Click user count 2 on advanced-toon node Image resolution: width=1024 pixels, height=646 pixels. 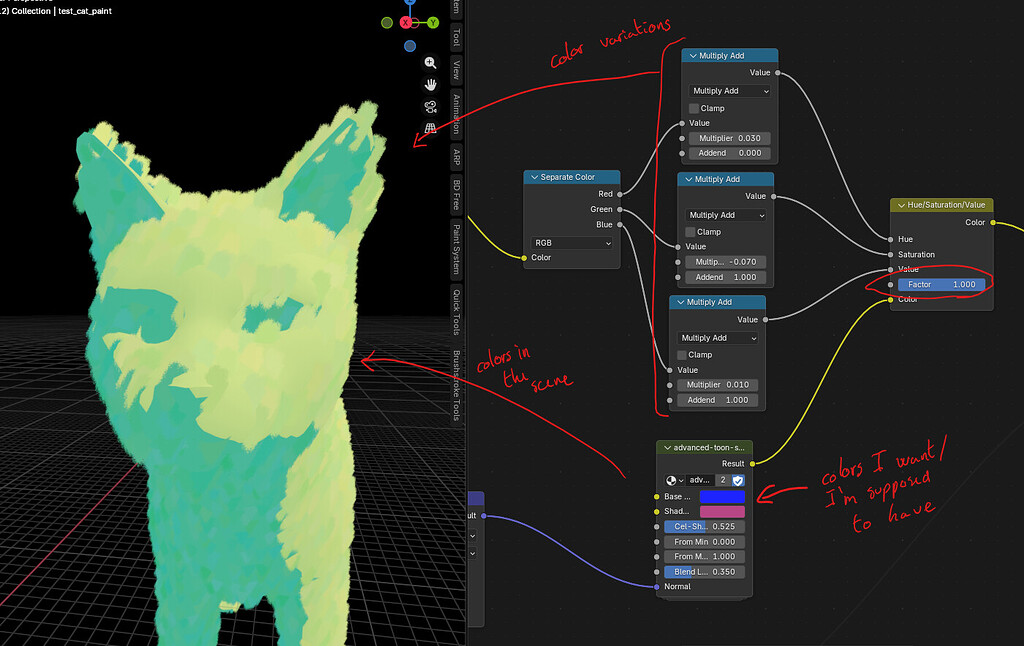tap(723, 480)
